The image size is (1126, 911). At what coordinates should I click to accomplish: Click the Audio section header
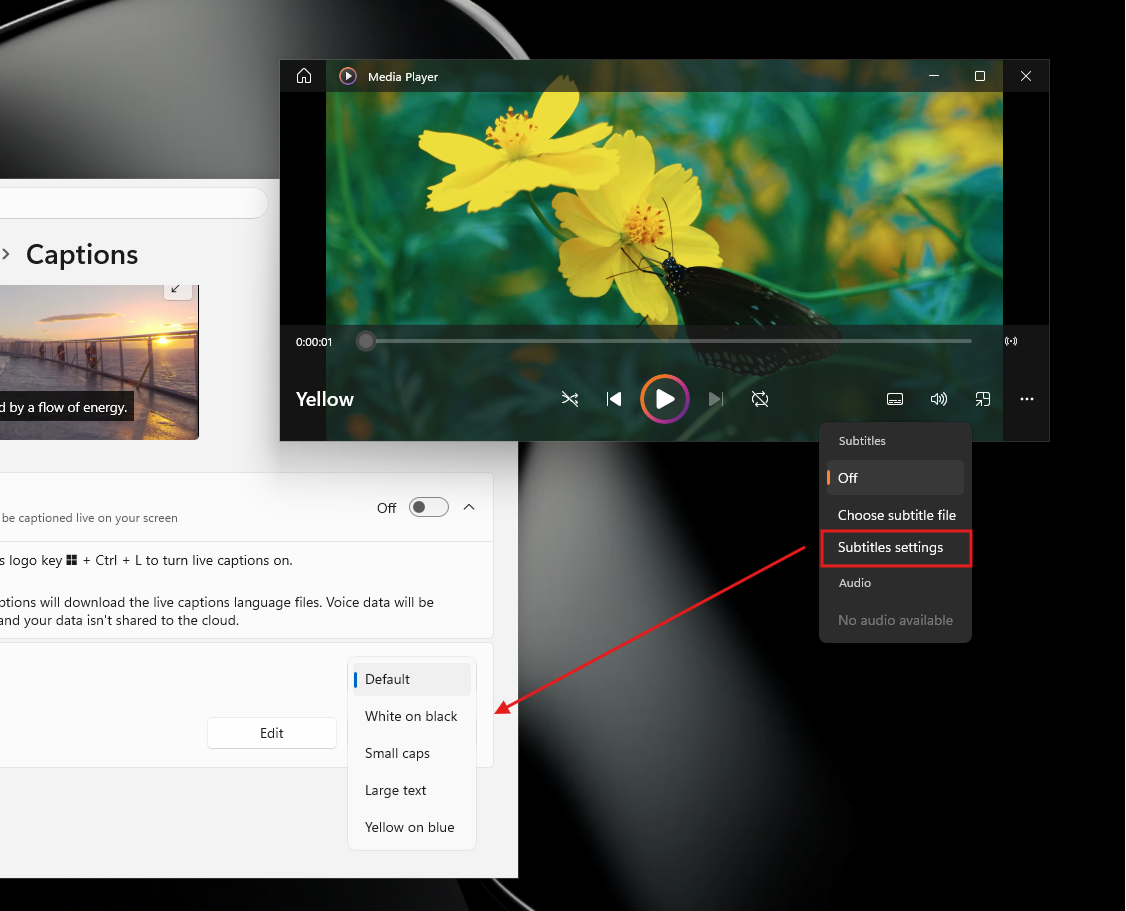click(855, 583)
